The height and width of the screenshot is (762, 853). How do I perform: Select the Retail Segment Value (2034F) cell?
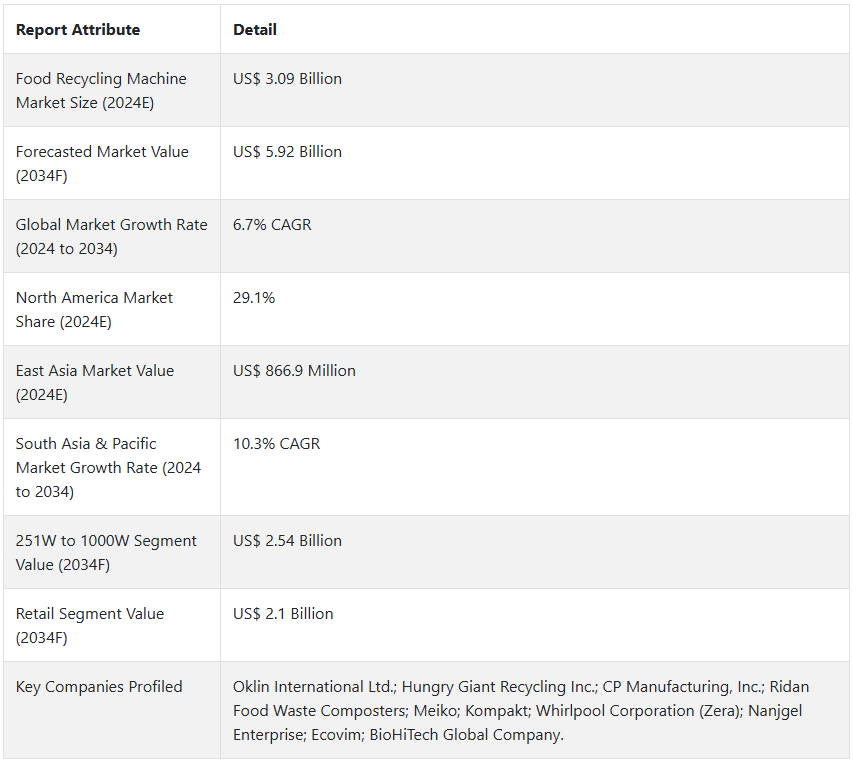click(90, 626)
